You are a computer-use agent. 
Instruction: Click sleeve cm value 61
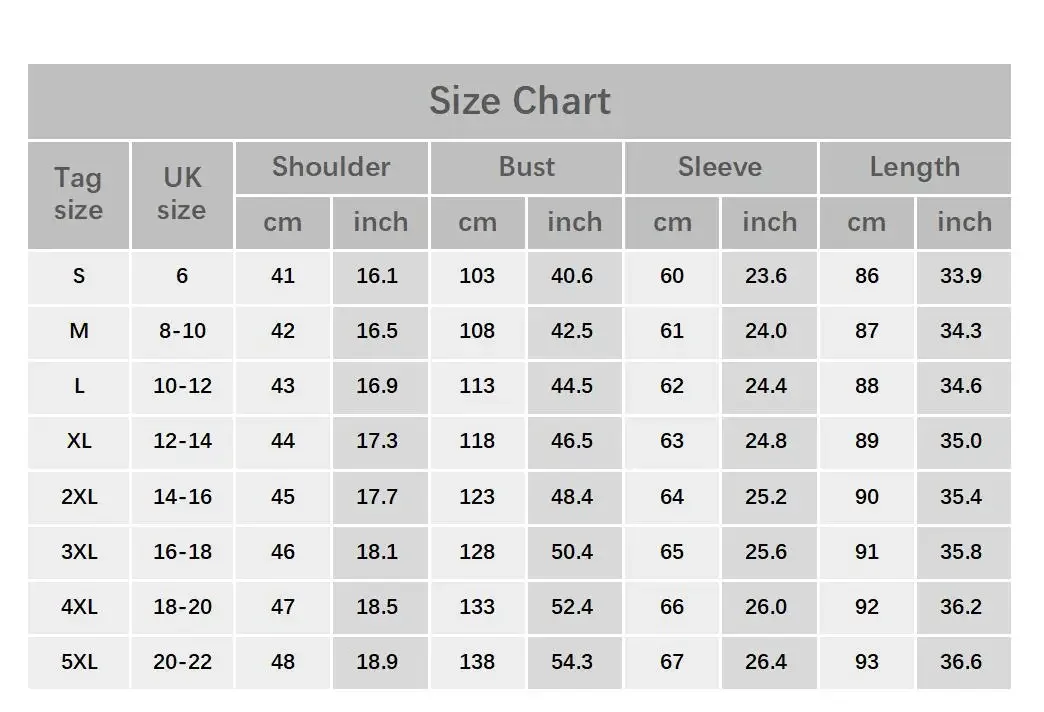pyautogui.click(x=672, y=332)
